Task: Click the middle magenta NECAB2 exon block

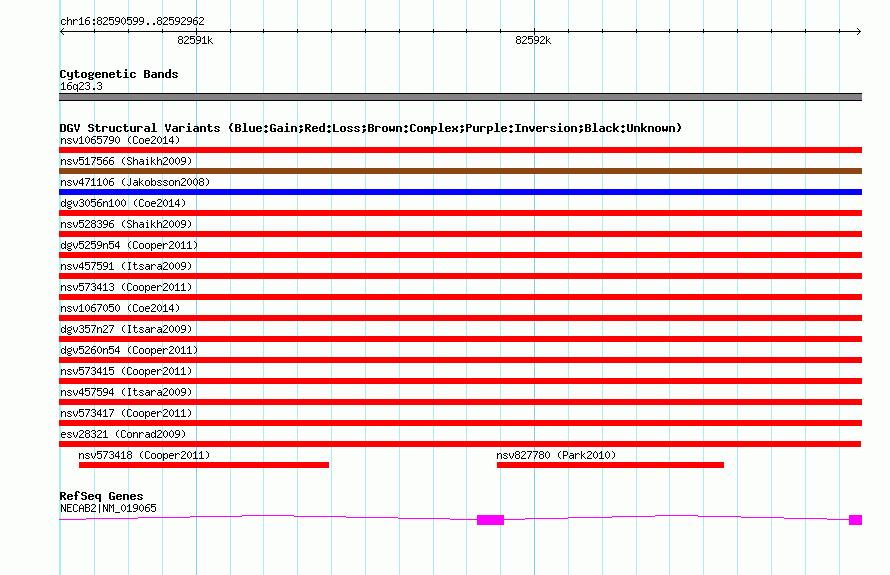Action: click(490, 520)
